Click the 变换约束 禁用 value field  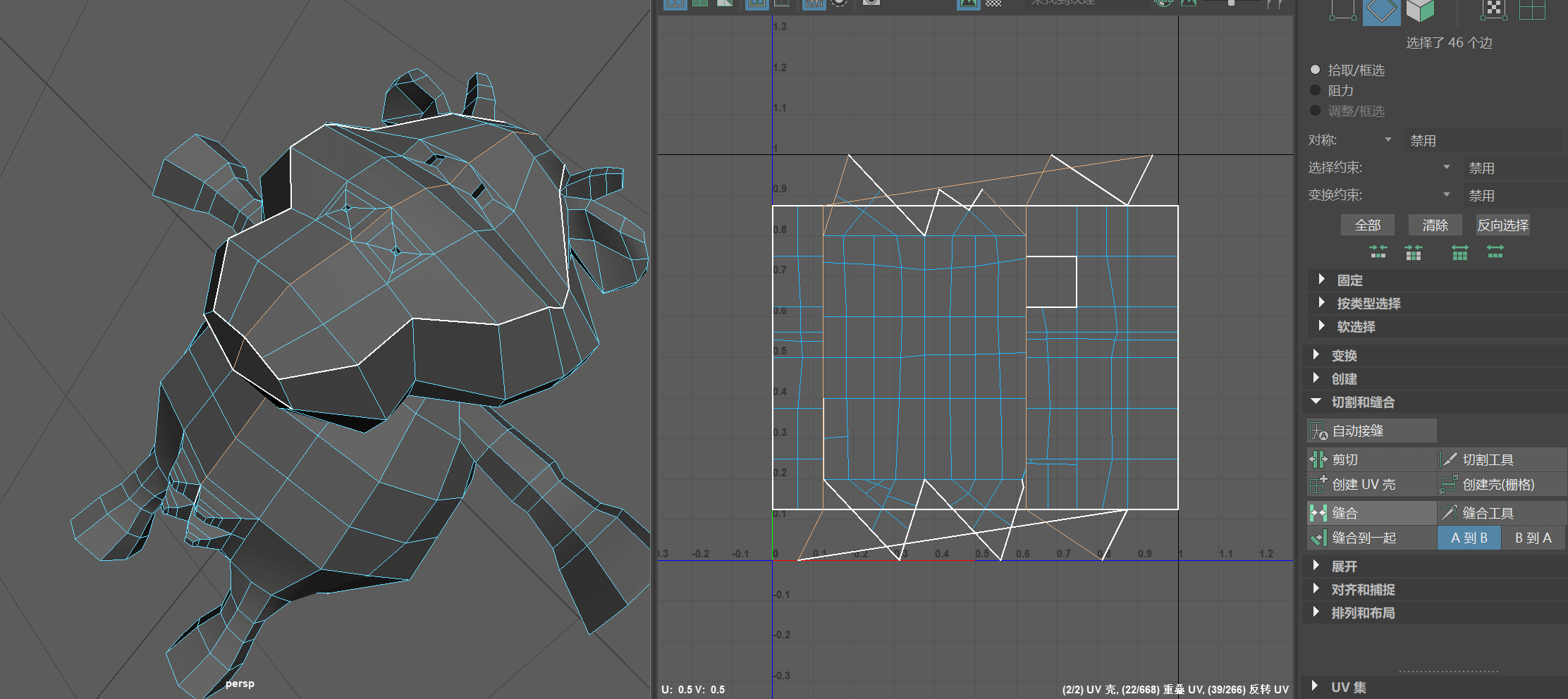click(1512, 195)
